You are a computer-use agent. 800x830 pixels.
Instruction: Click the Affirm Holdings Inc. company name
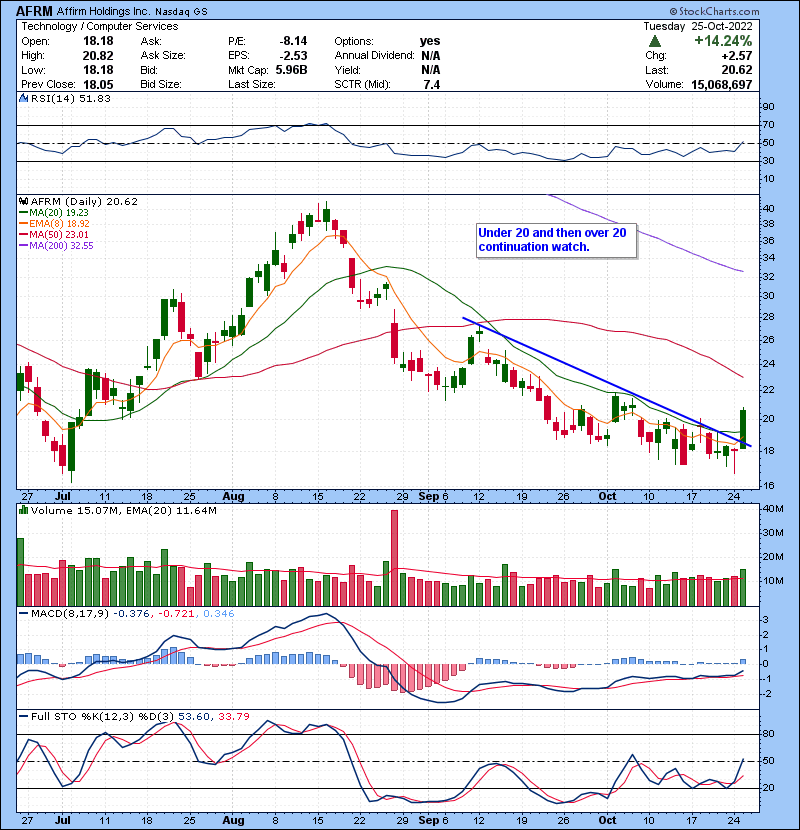click(x=104, y=11)
